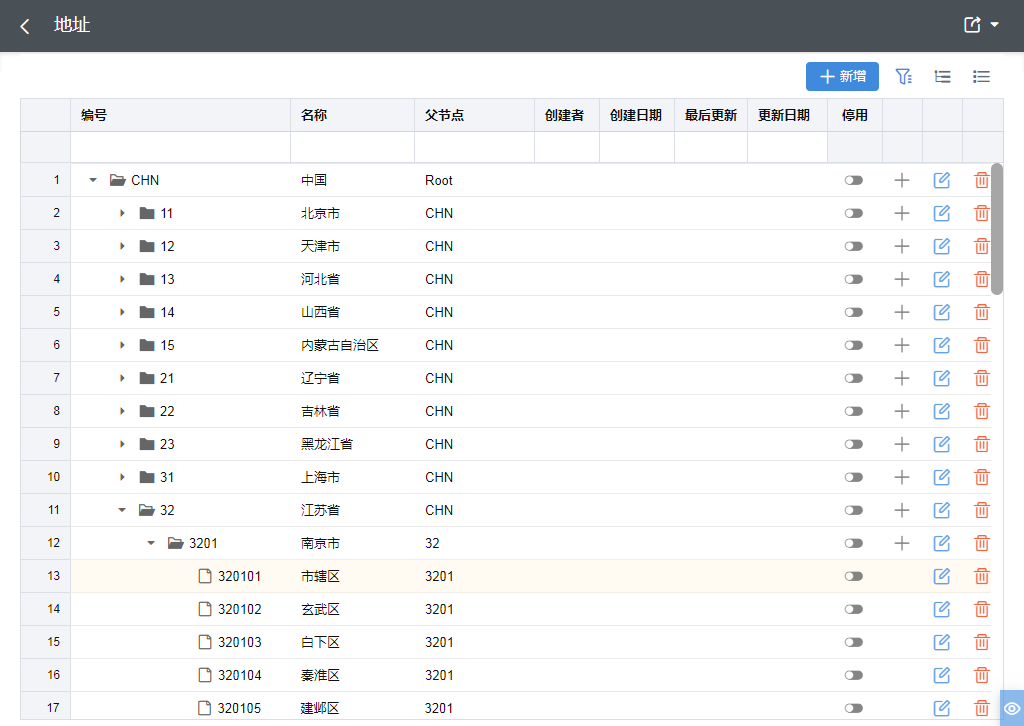Delete the 秦淮区 row

981,675
